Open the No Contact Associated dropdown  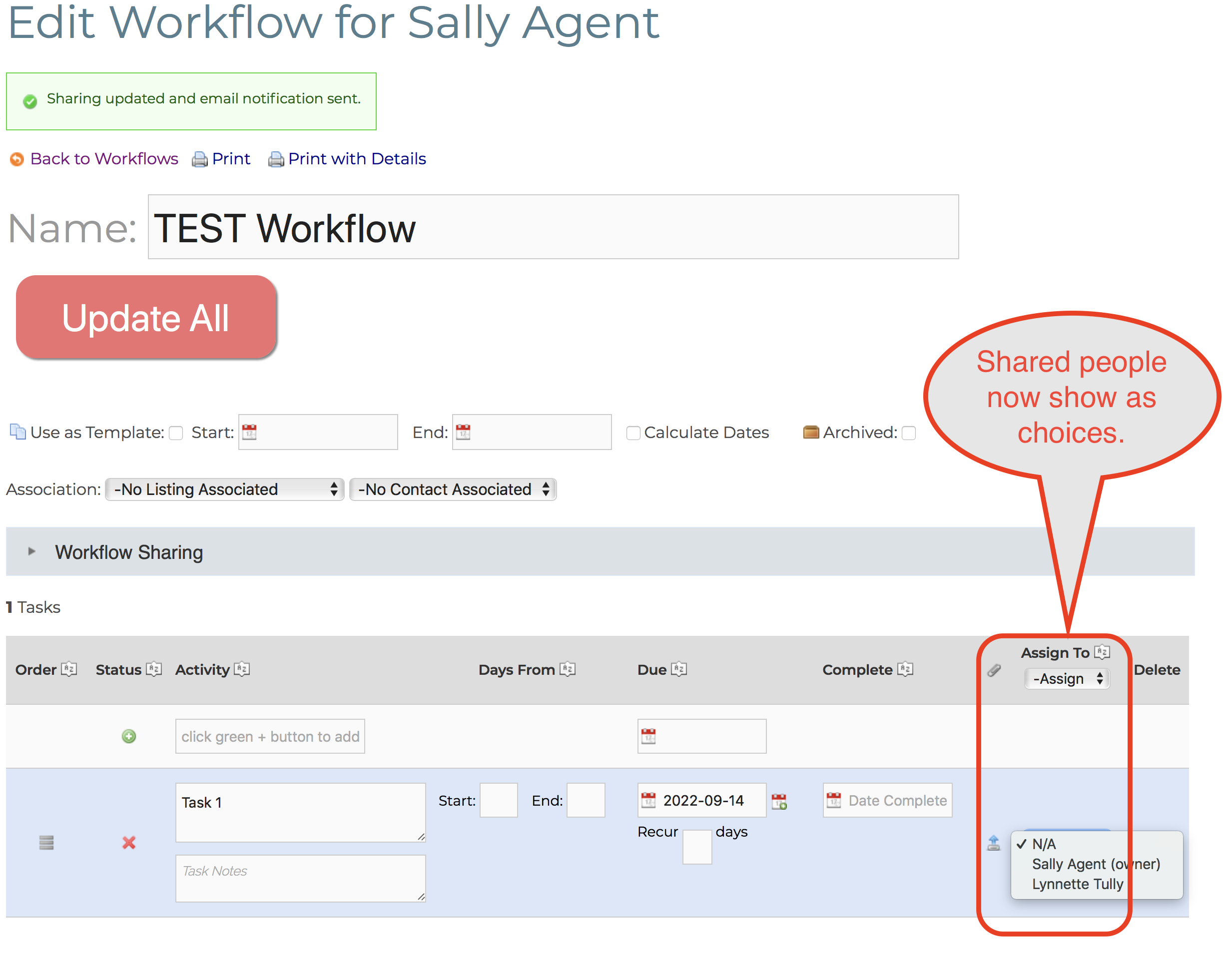coord(453,489)
